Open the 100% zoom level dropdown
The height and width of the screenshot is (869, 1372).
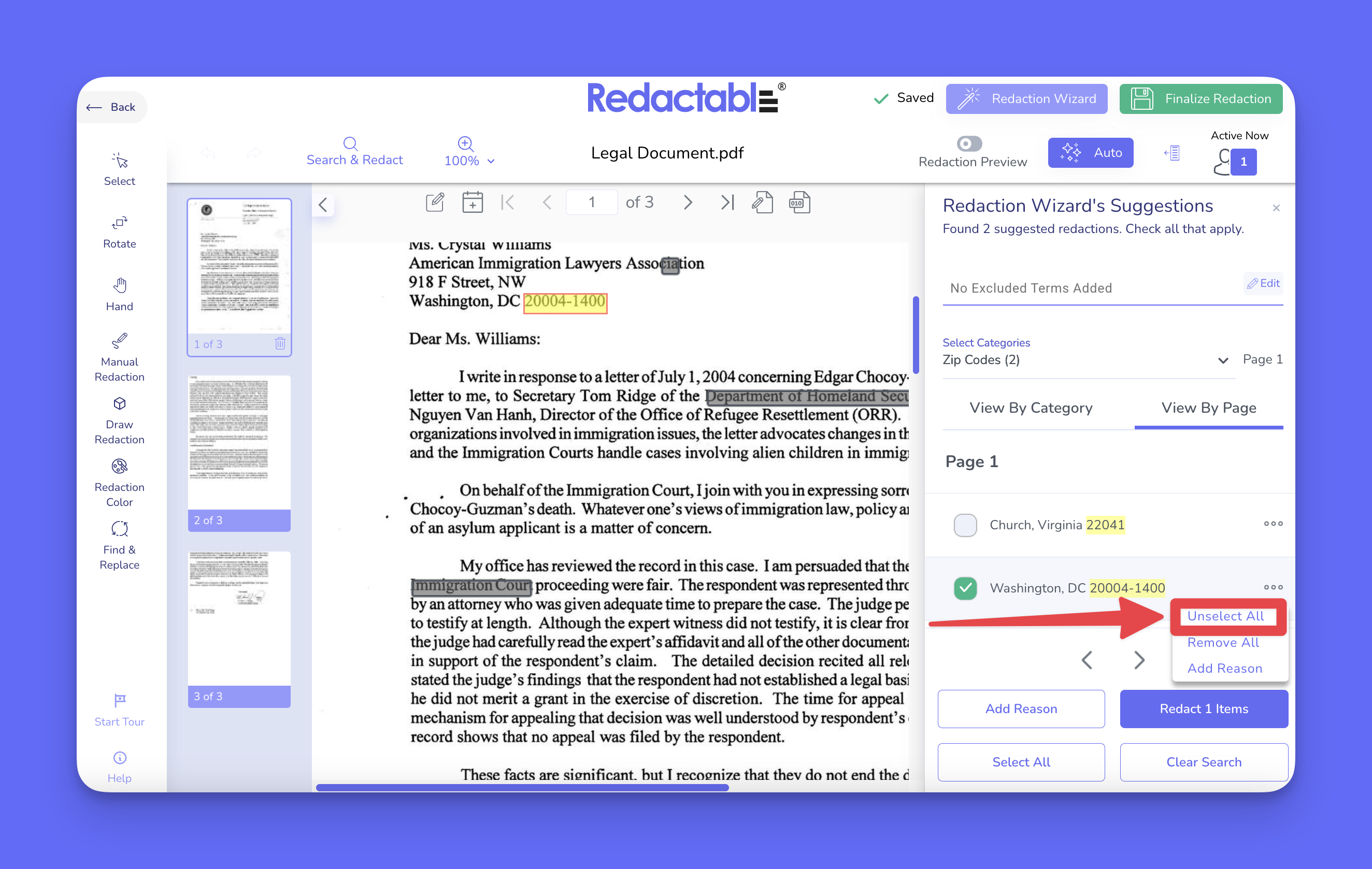point(469,160)
